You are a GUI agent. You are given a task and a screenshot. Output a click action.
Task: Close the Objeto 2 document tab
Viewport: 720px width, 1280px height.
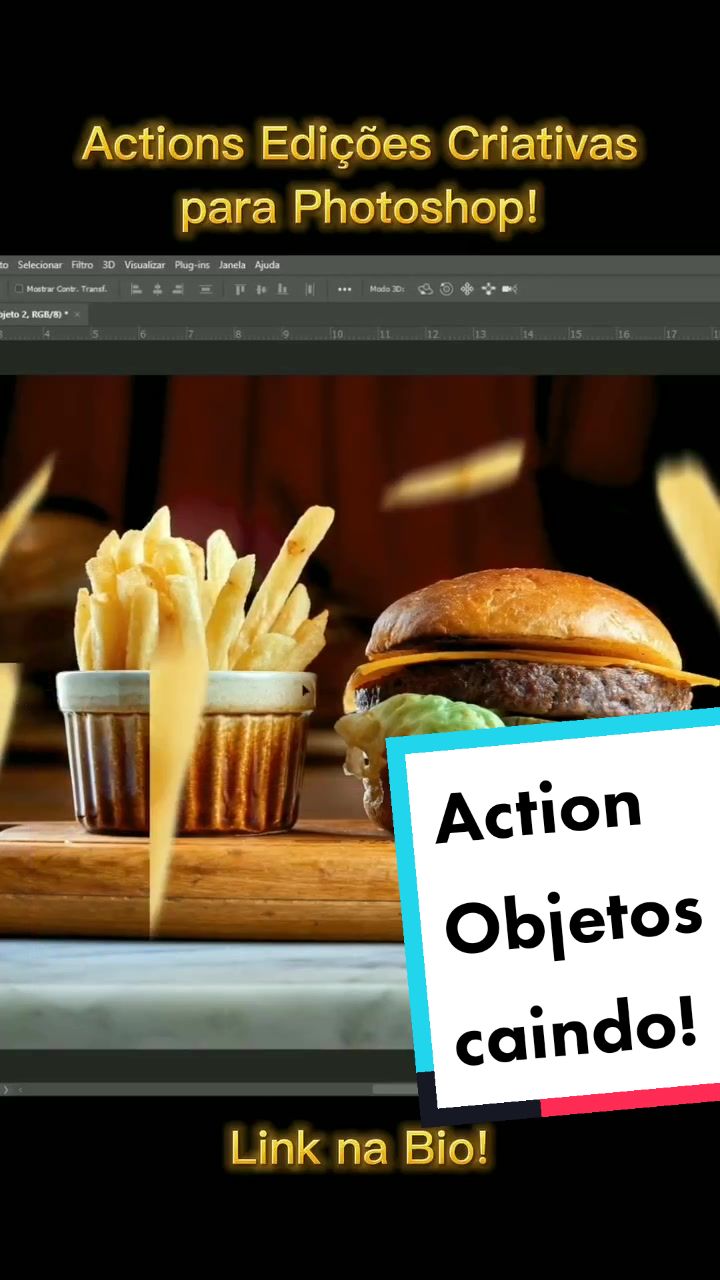click(77, 314)
